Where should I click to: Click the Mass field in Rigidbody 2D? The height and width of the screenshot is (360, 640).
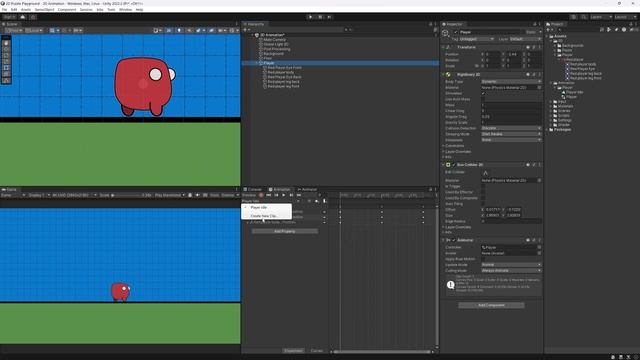[511, 105]
